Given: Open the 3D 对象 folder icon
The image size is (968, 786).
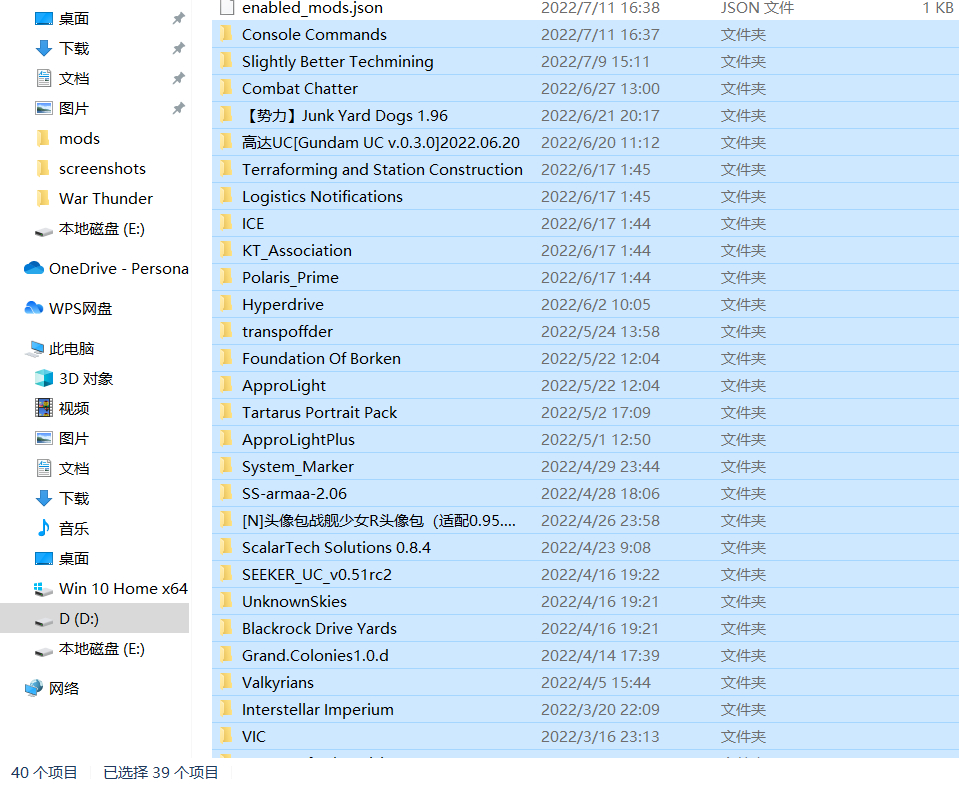Looking at the screenshot, I should [39, 378].
